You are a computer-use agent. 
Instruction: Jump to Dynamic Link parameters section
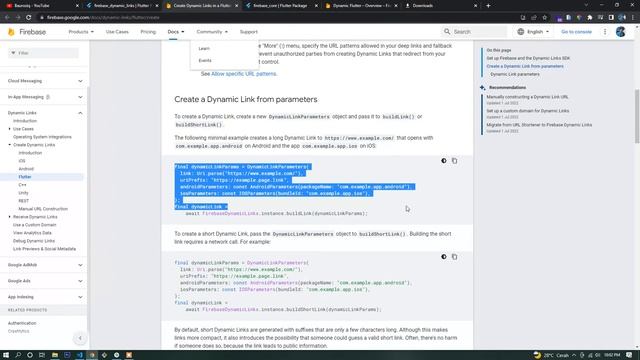(515, 74)
